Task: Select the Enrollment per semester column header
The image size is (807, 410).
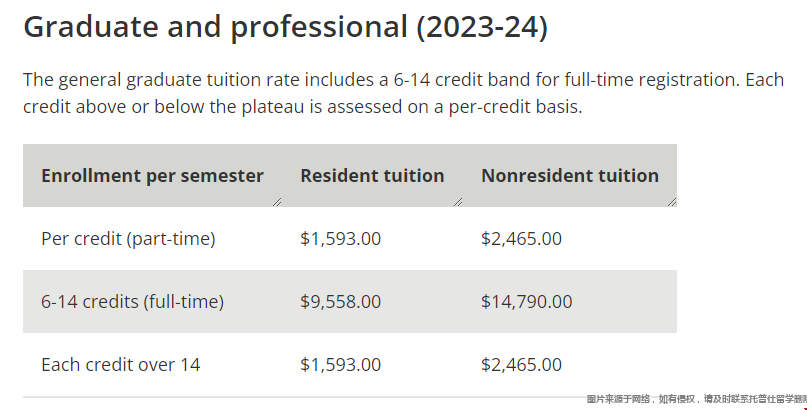Action: click(152, 176)
